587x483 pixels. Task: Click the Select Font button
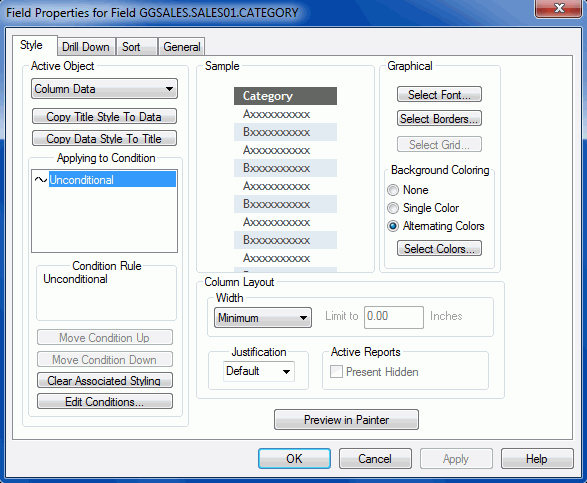coord(439,94)
